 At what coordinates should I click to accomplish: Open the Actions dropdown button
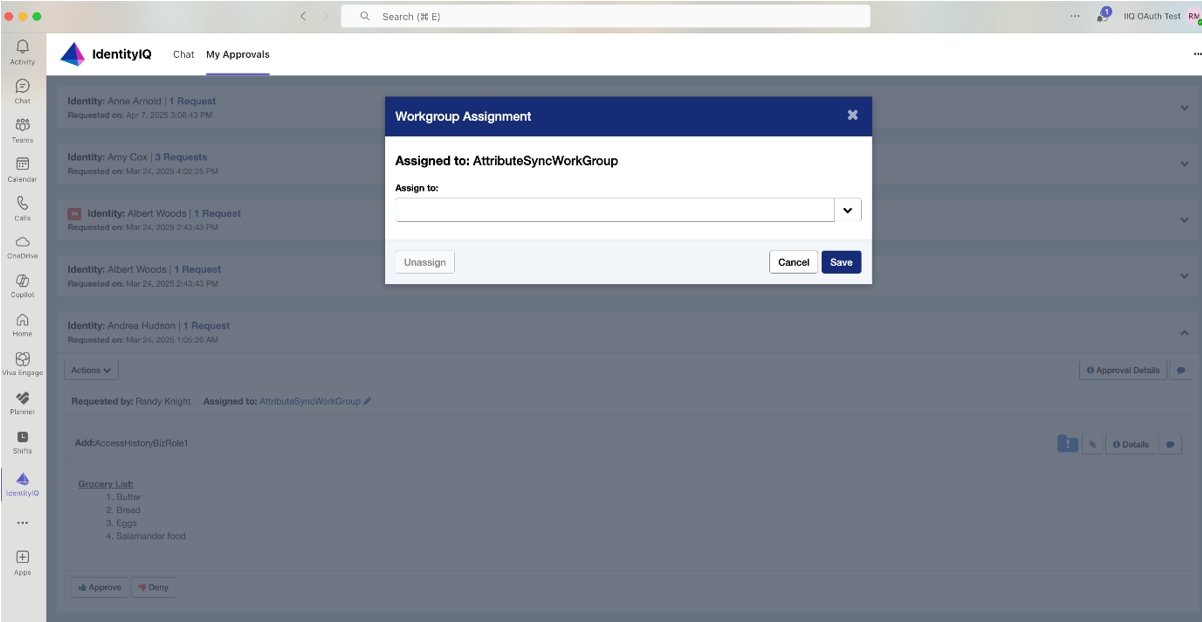click(91, 370)
